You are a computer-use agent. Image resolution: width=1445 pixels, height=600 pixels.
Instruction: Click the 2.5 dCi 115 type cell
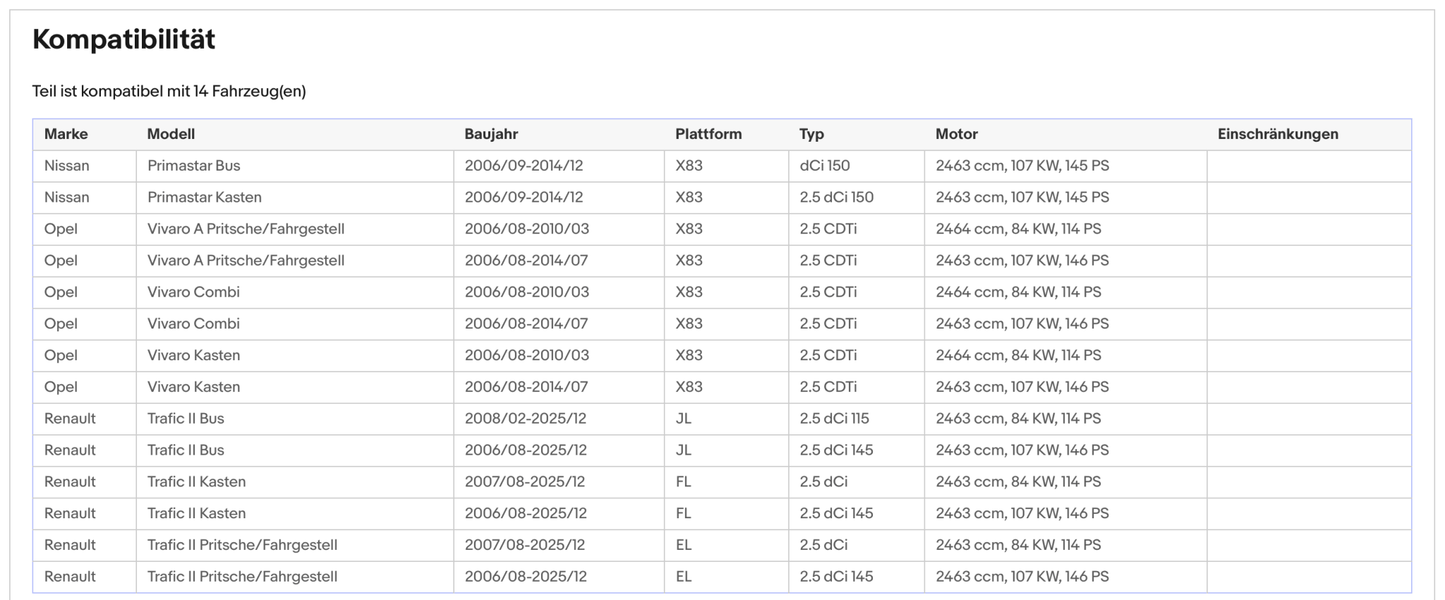836,418
